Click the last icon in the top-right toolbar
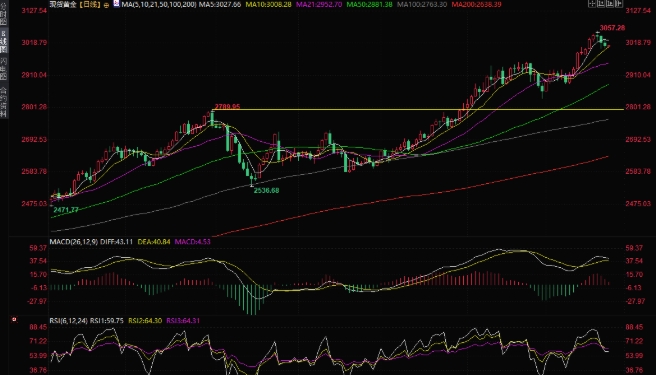This screenshot has height=375, width=656. pyautogui.click(x=619, y=3)
